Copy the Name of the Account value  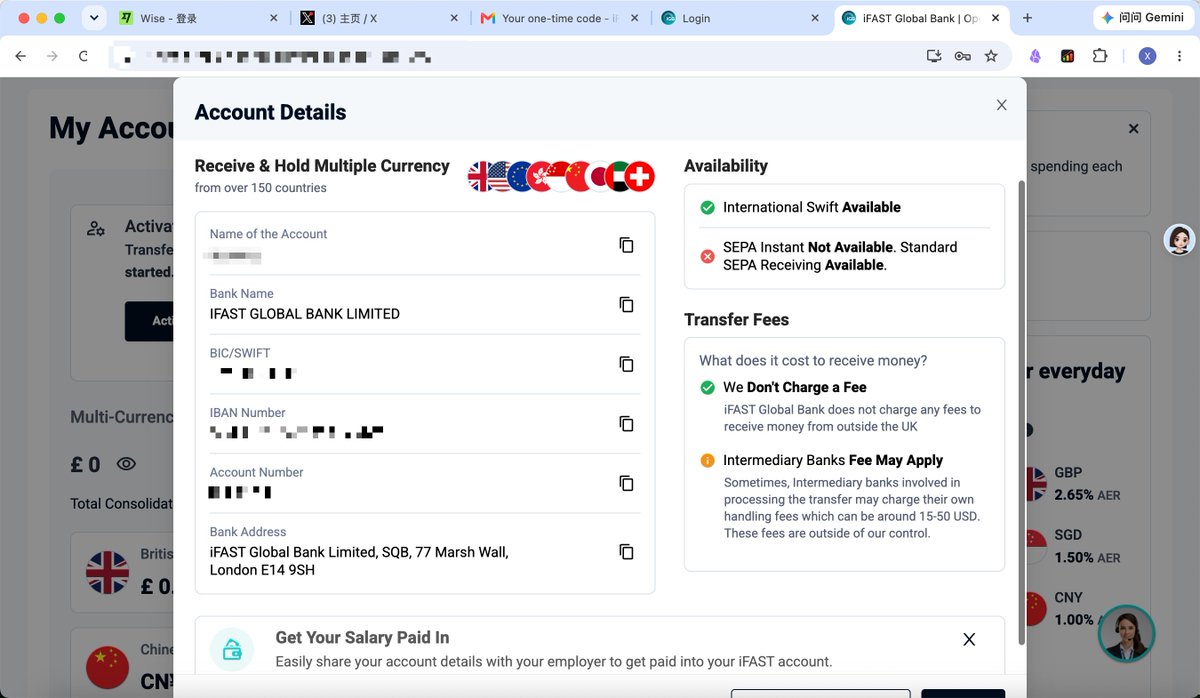(x=626, y=245)
